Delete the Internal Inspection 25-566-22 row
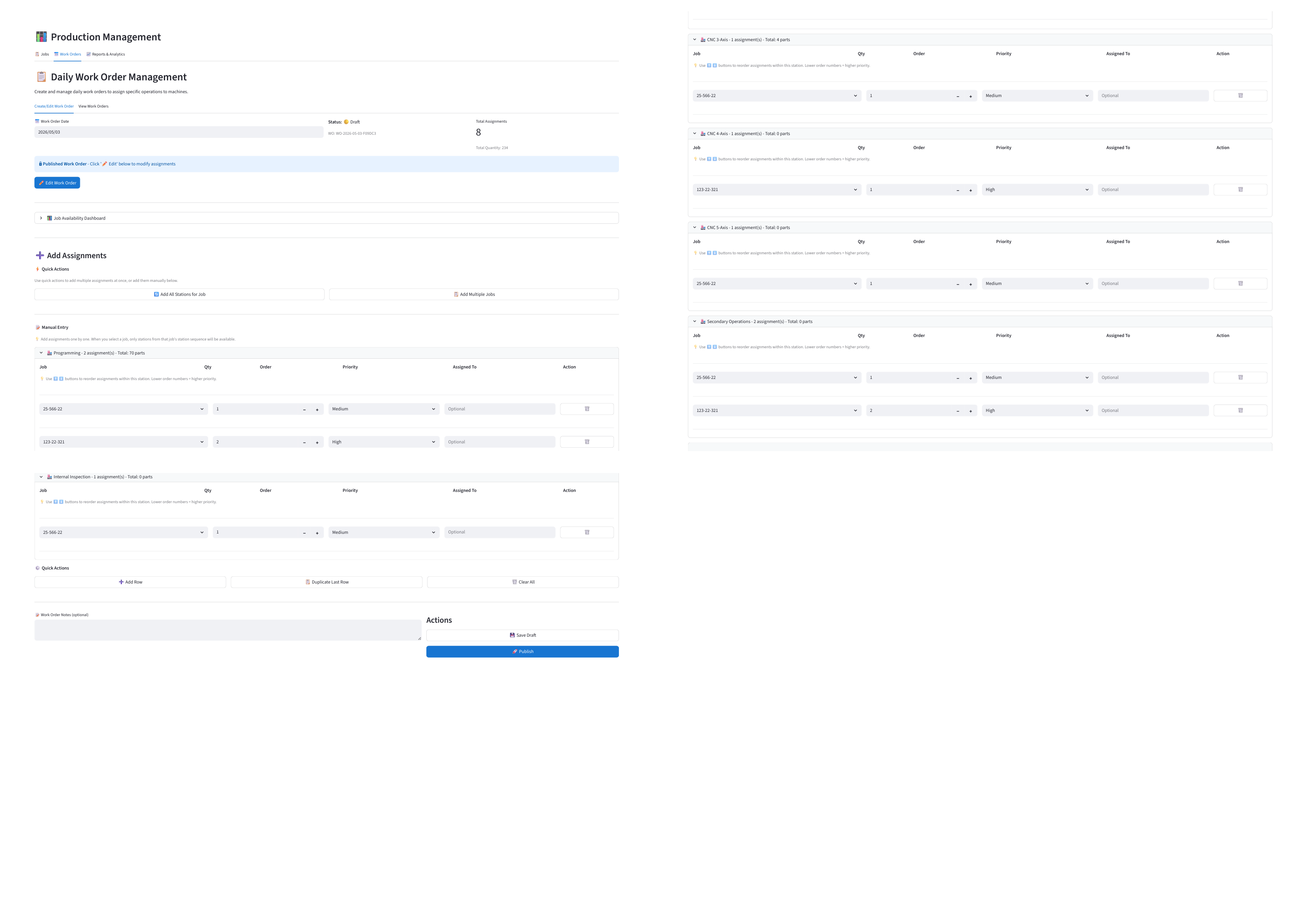 pos(586,532)
